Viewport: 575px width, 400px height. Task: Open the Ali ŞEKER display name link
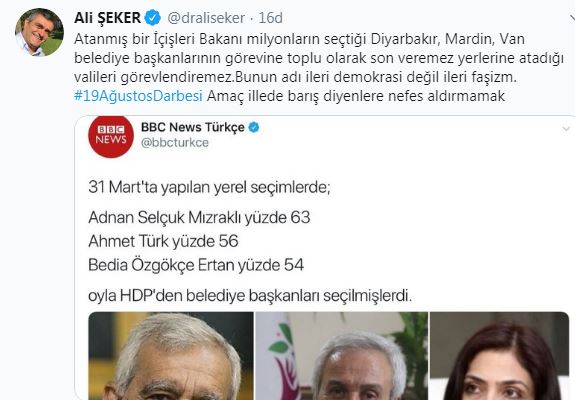tap(107, 18)
